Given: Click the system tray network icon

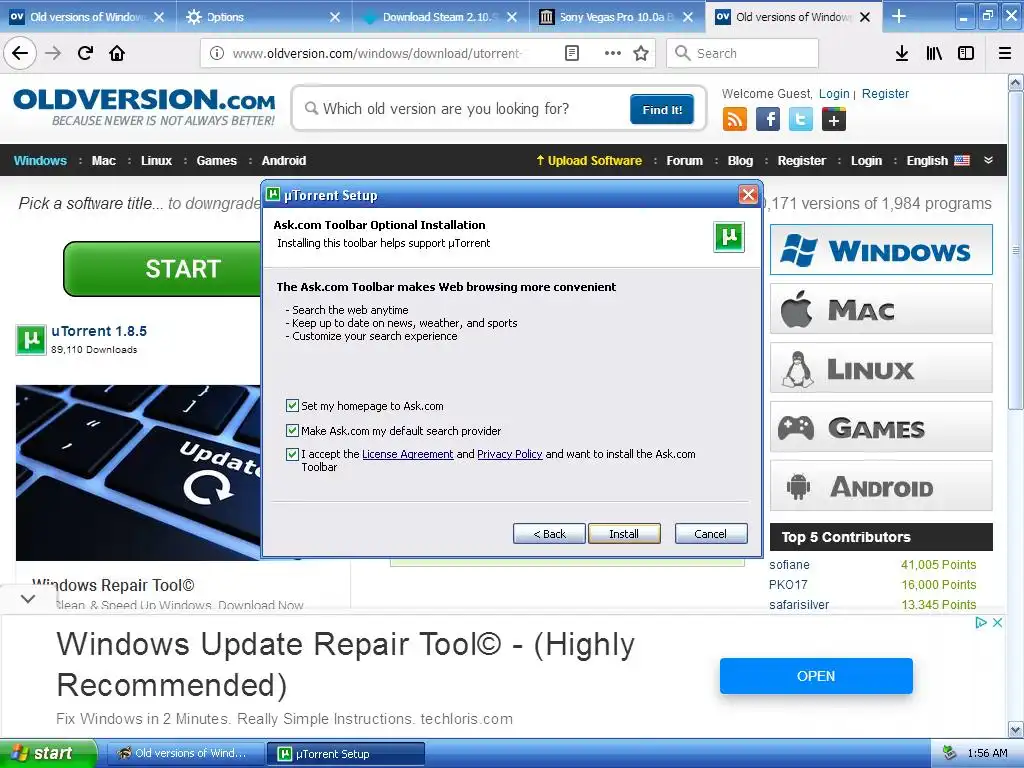Looking at the screenshot, I should coord(949,753).
